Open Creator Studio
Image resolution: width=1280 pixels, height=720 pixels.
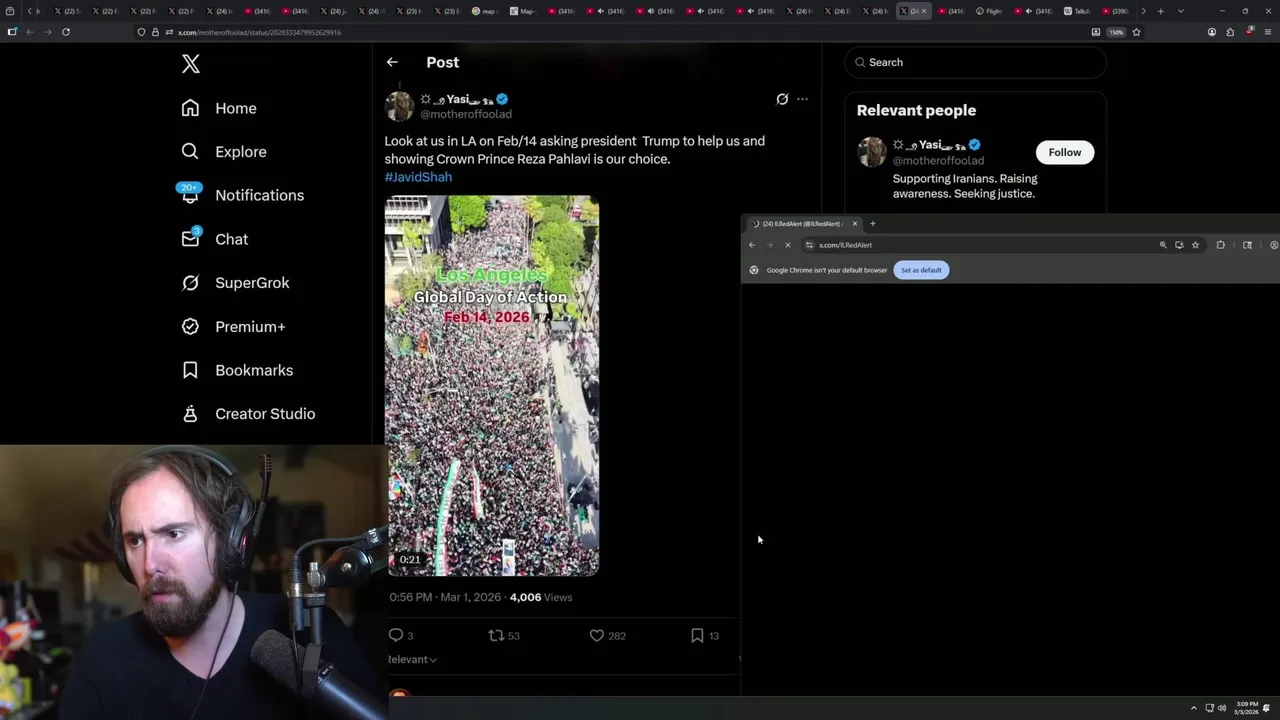(x=248, y=414)
